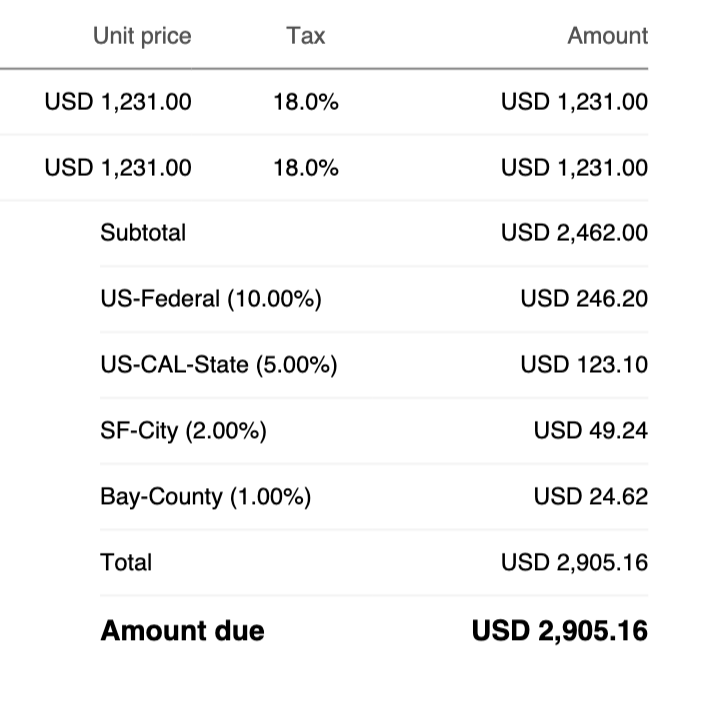This screenshot has height=702, width=726.
Task: Click the Unit price column header
Action: [x=142, y=36]
